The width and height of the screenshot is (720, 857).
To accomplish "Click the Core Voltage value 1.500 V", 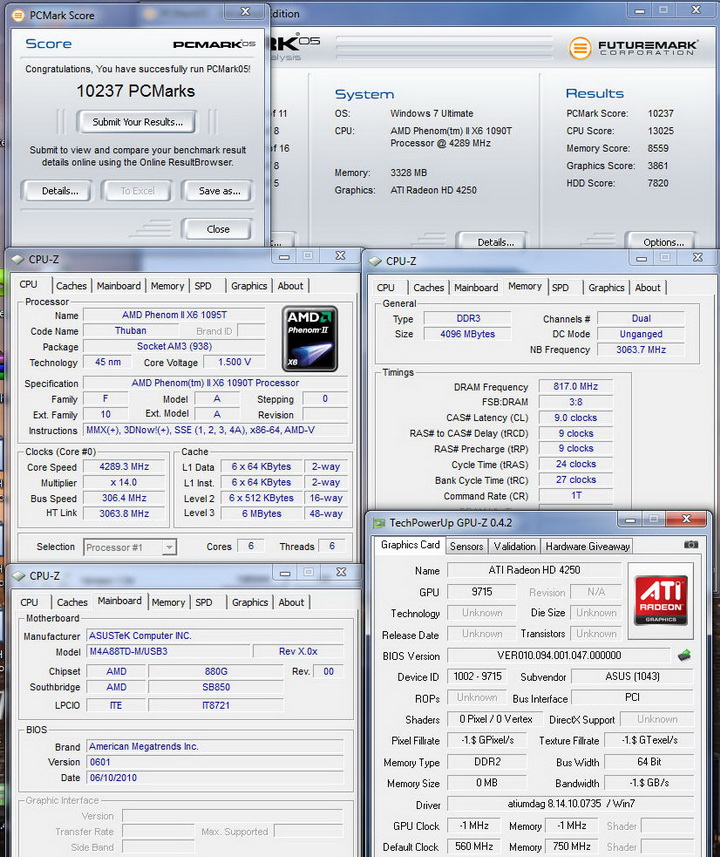I will tap(235, 362).
